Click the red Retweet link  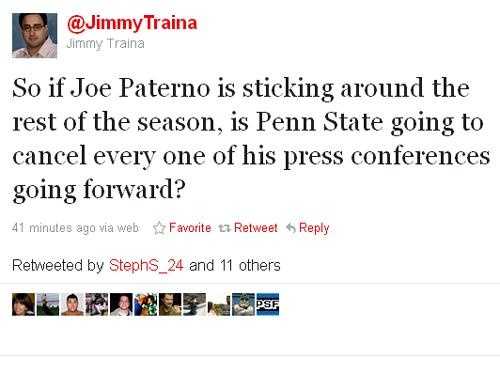coord(256,228)
